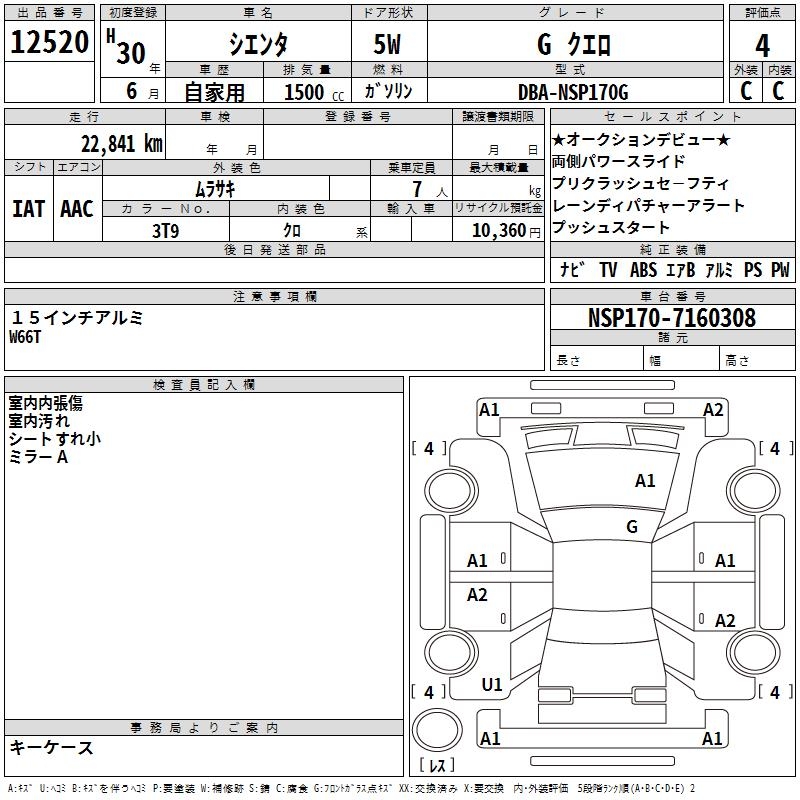Click the G windshield mark on car diagram
The image size is (800, 800).
click(x=631, y=527)
